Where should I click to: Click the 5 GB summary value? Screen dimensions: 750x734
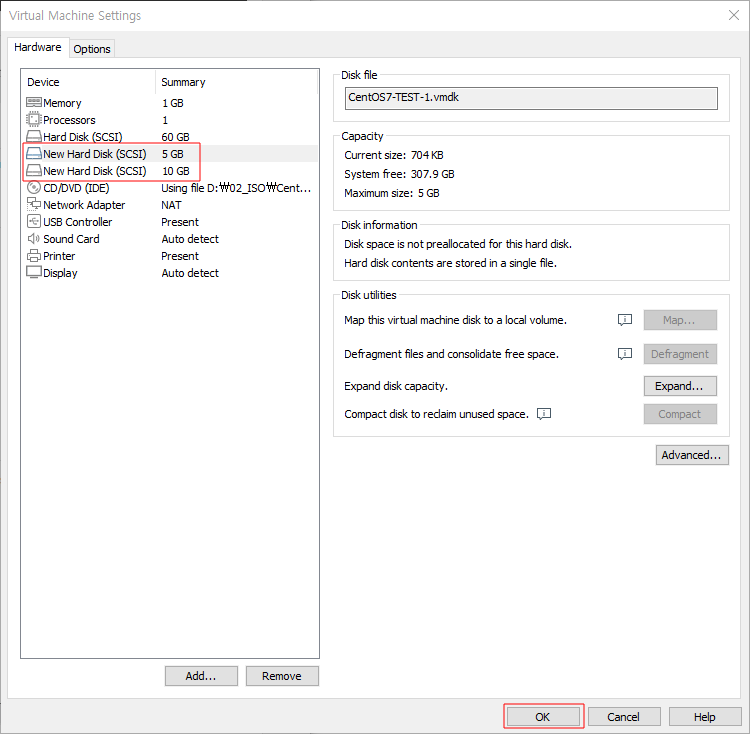(173, 154)
